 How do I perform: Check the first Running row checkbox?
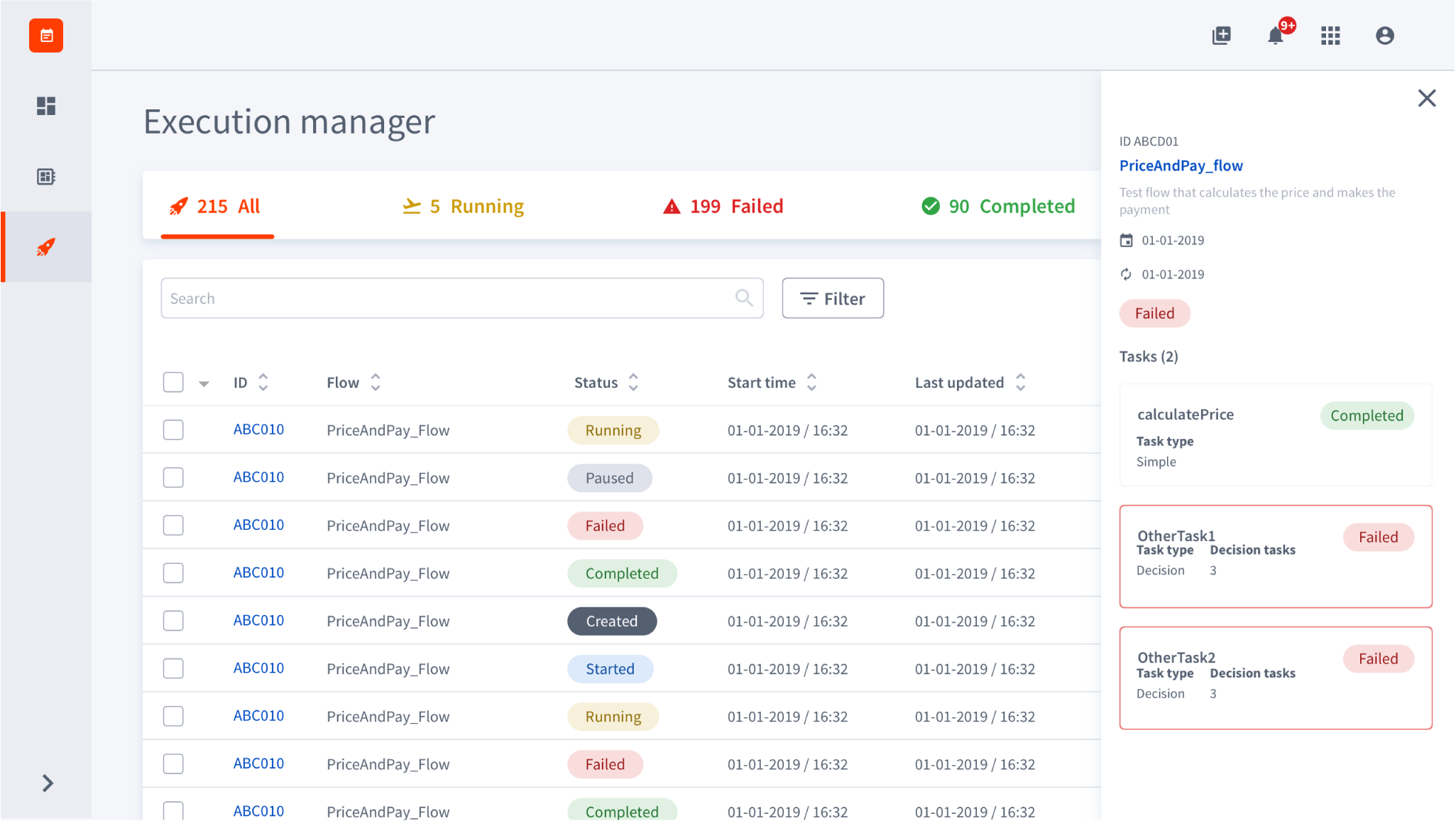173,430
